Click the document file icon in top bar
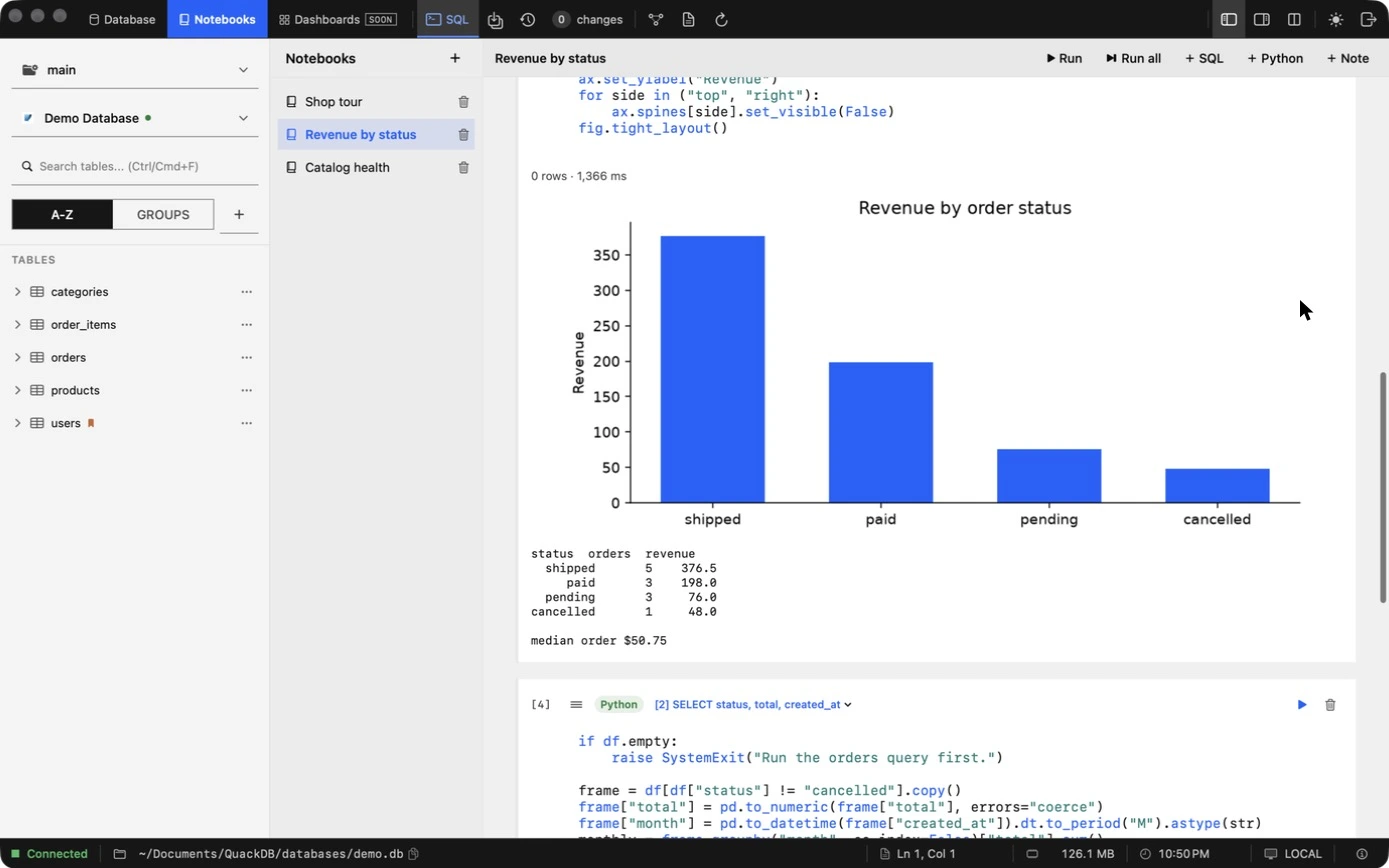The image size is (1389, 868). 689,19
